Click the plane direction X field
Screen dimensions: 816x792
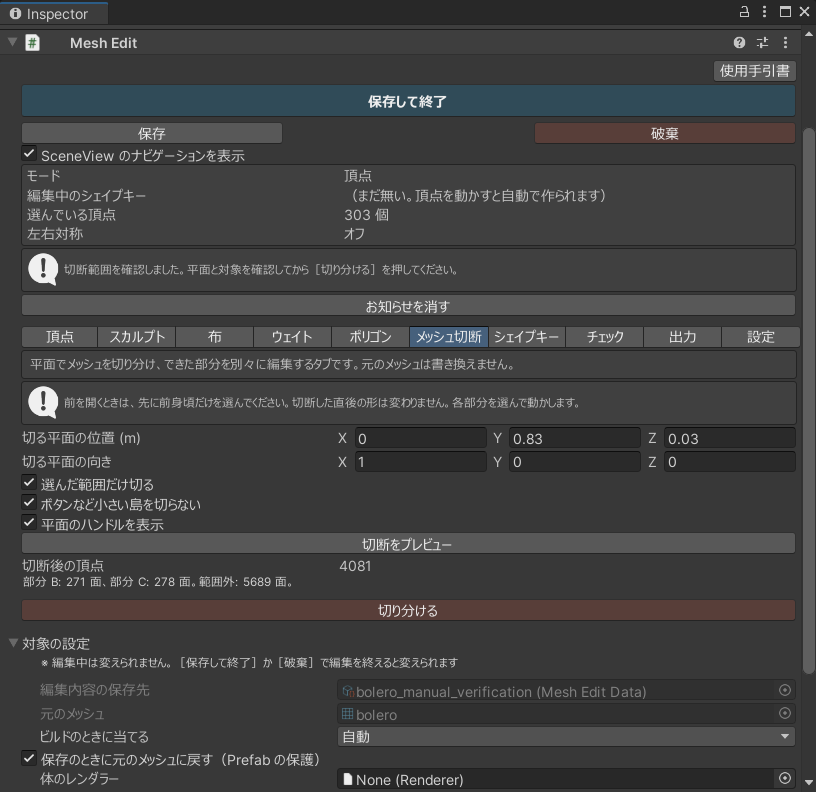point(420,462)
